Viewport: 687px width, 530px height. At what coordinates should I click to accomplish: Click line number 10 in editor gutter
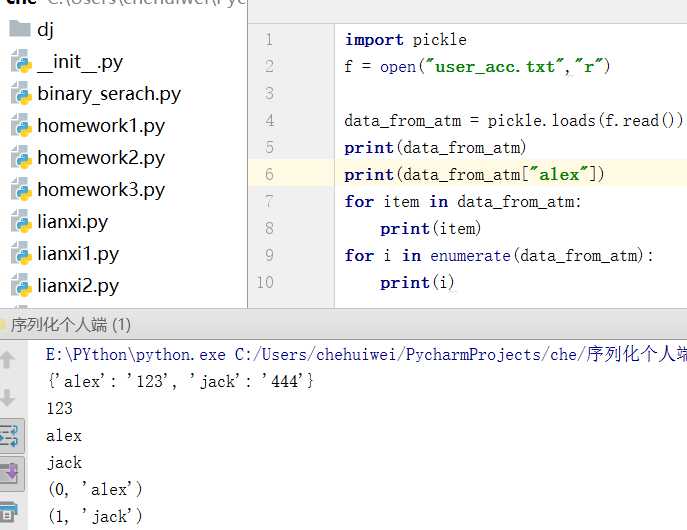[x=266, y=282]
